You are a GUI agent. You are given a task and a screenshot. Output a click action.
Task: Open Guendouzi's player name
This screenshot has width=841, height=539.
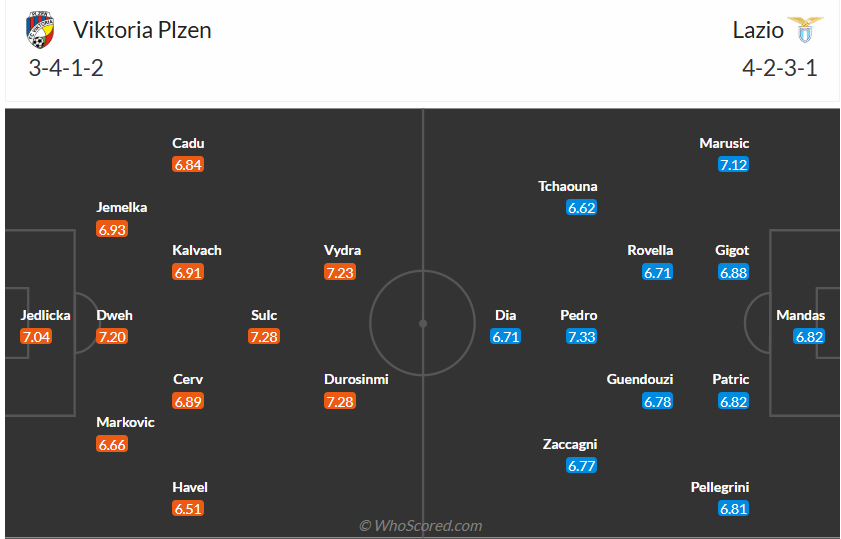pos(640,379)
